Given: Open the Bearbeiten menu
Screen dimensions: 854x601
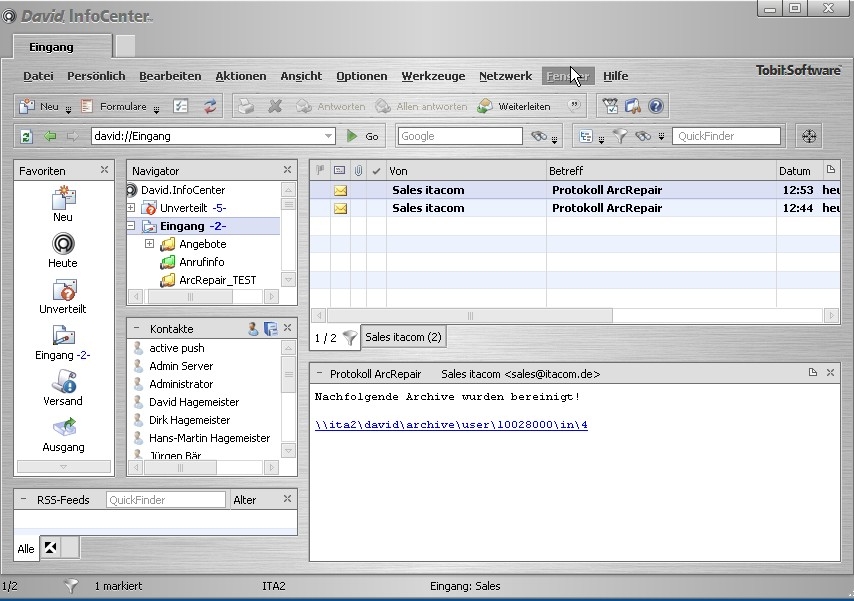Looking at the screenshot, I should pos(170,76).
